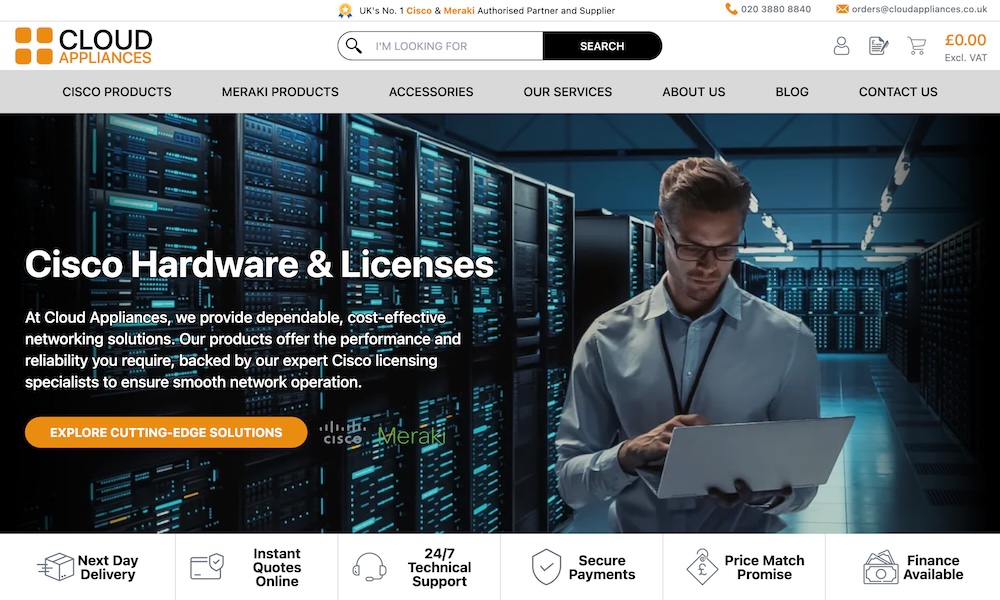Open the user account icon
The height and width of the screenshot is (600, 1000).
coord(841,46)
